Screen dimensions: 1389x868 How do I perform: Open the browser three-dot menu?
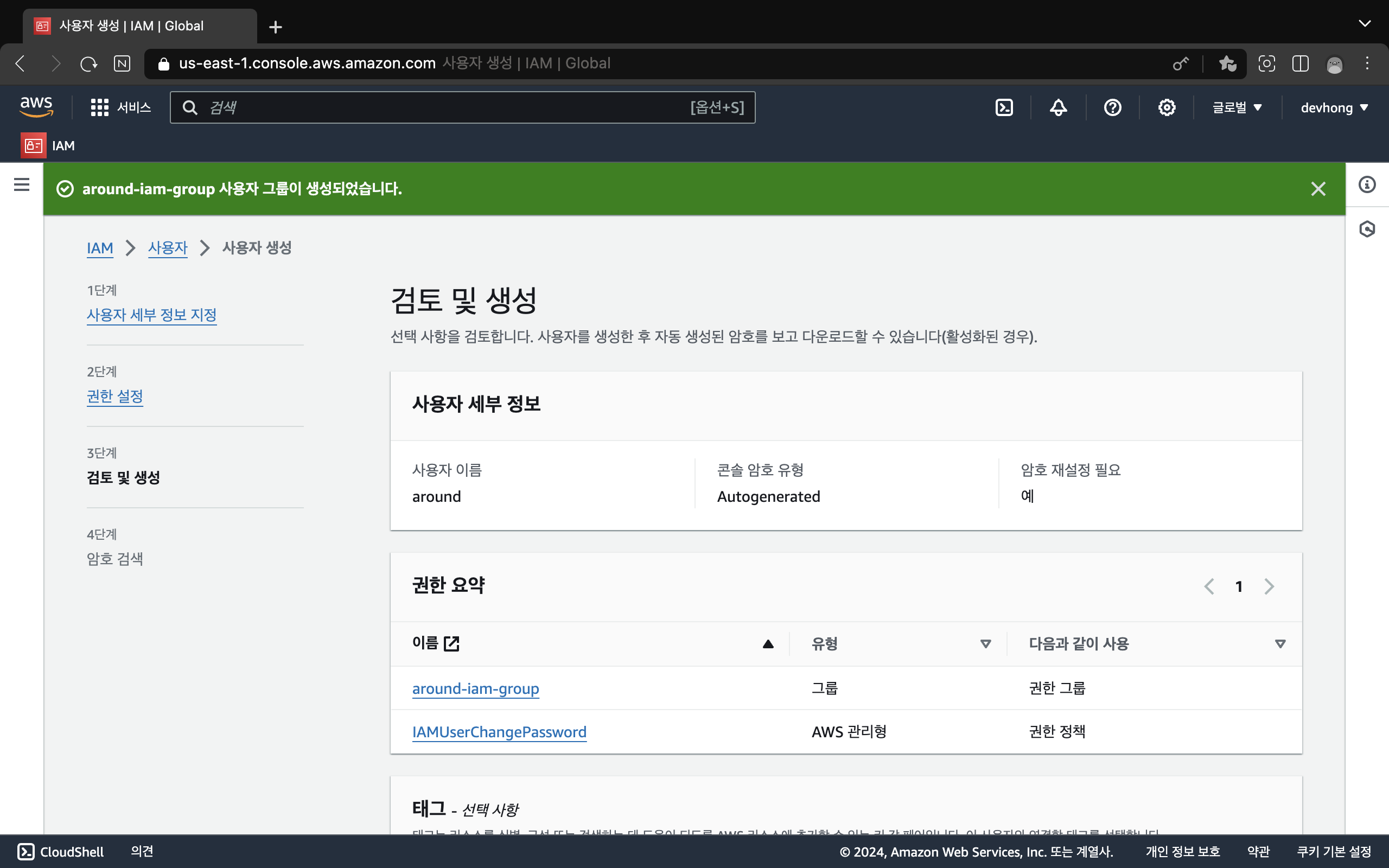pos(1367,63)
